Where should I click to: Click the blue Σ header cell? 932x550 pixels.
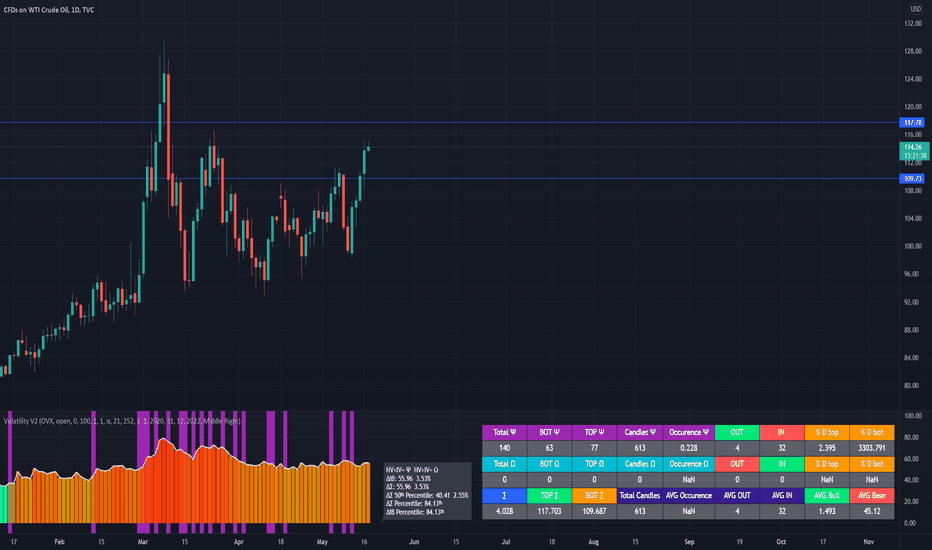point(504,495)
